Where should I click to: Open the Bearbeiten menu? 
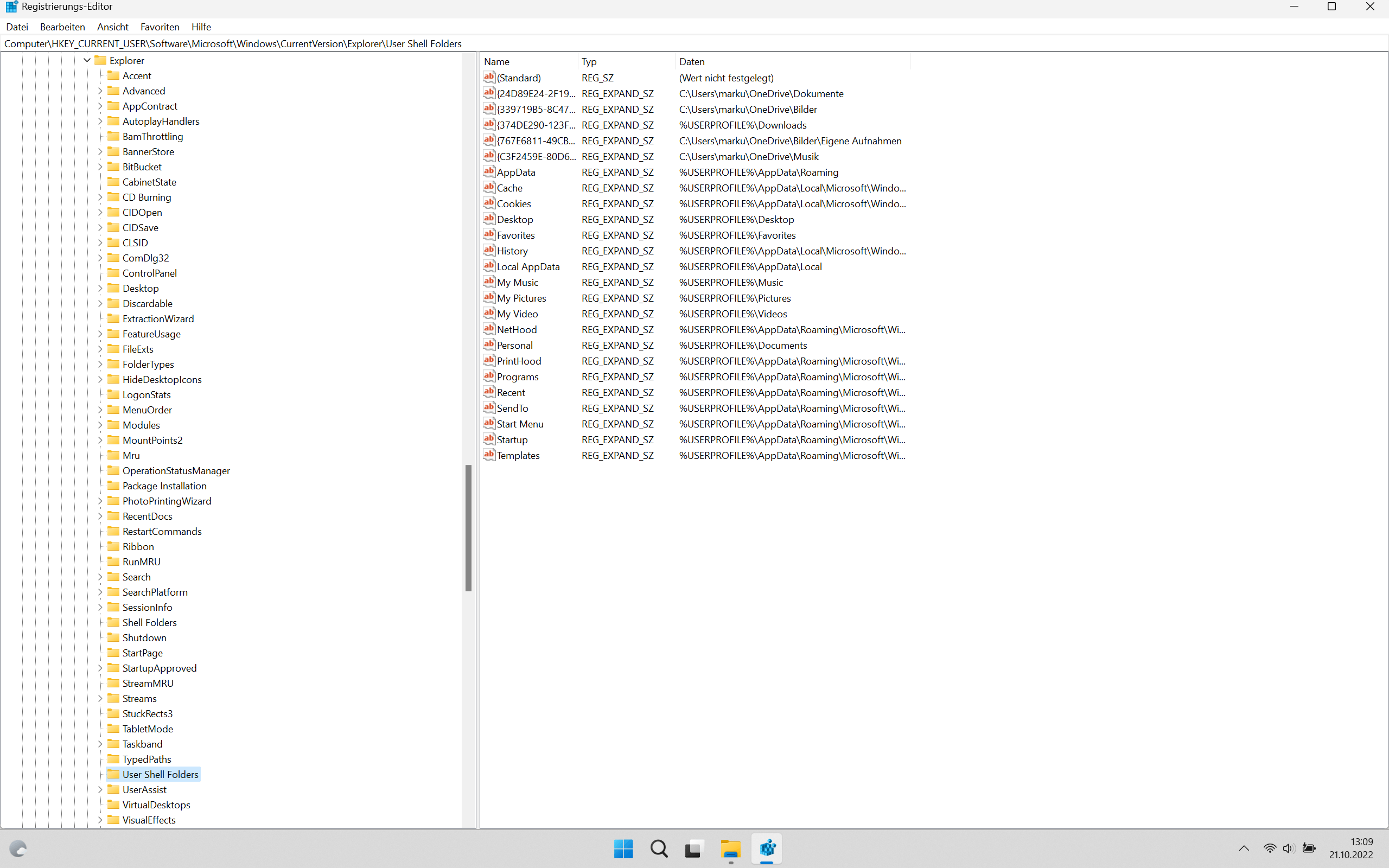pos(62,27)
